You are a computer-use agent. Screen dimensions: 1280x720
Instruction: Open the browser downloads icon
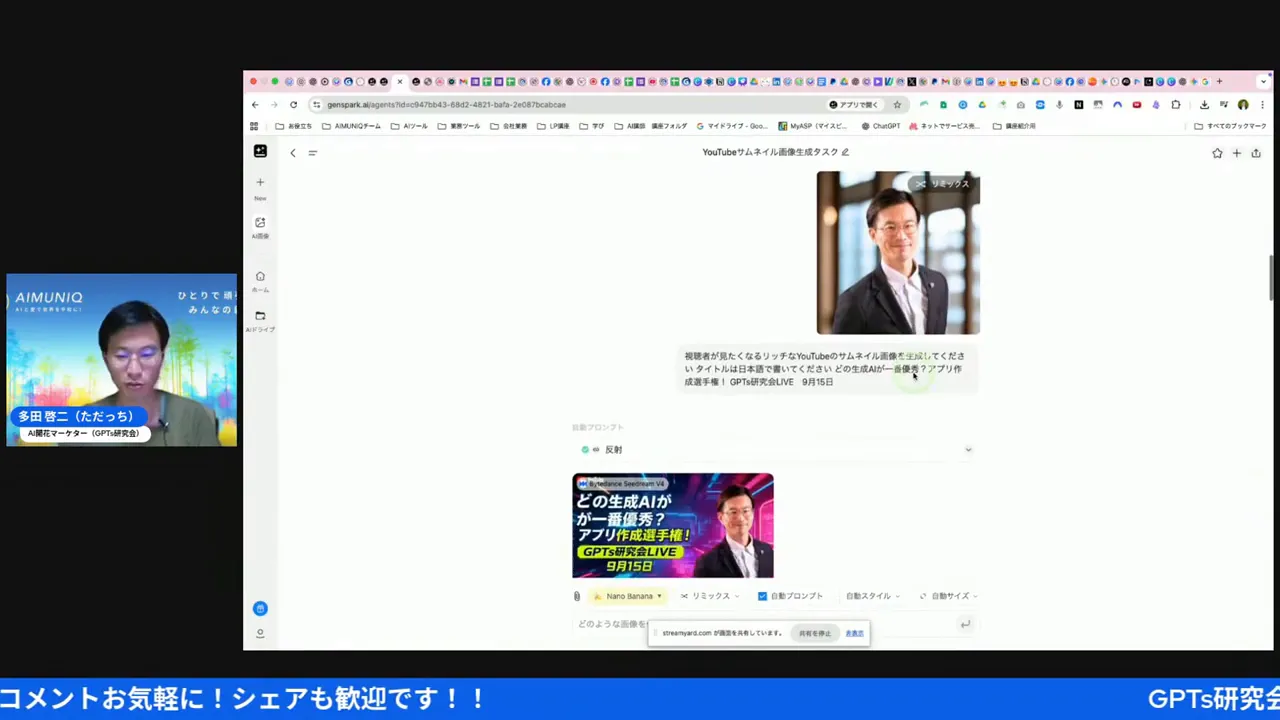click(x=1204, y=105)
